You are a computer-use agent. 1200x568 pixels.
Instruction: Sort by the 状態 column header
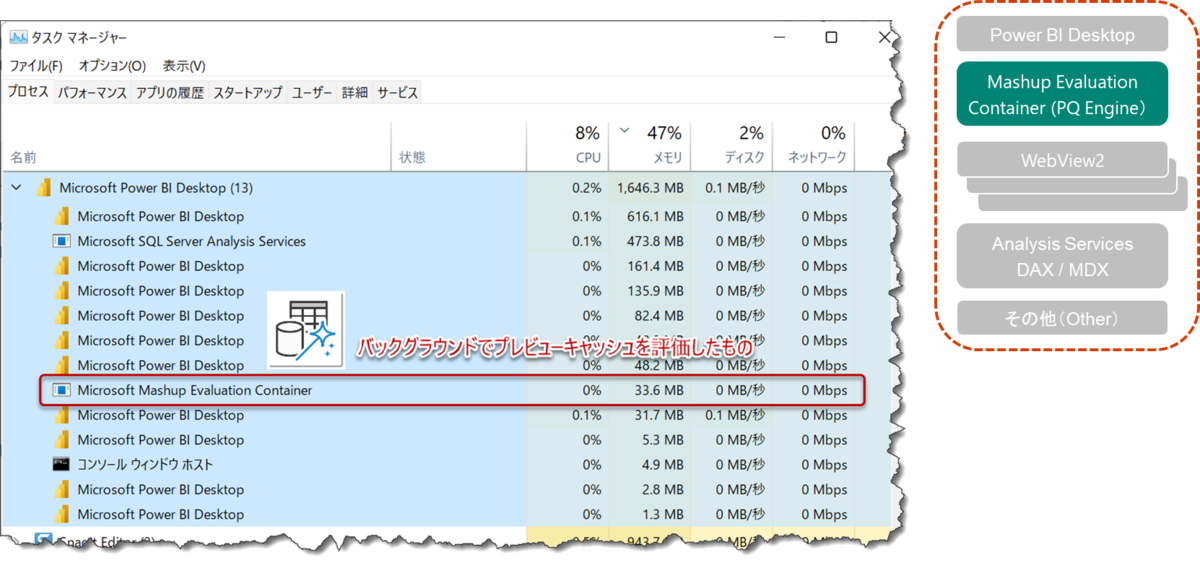tap(412, 158)
